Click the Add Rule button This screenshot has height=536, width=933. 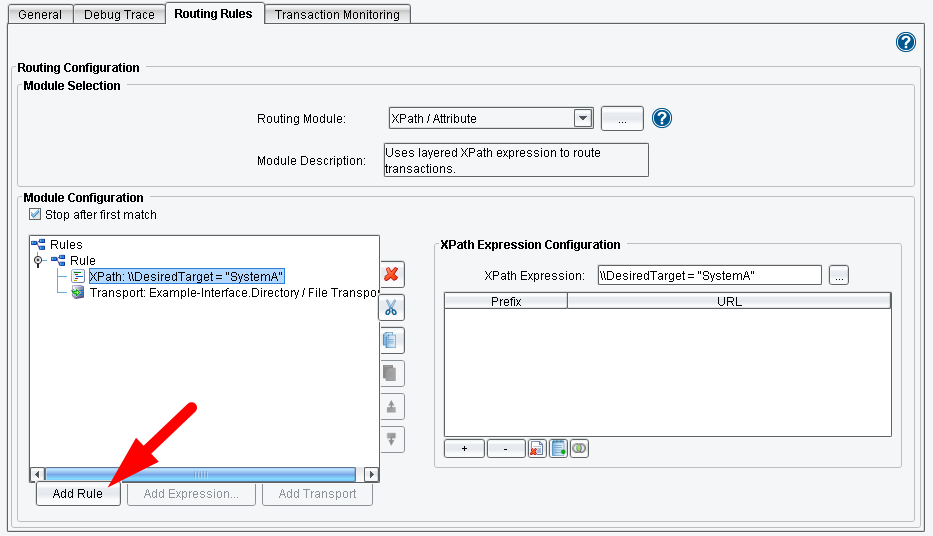pyautogui.click(x=77, y=494)
